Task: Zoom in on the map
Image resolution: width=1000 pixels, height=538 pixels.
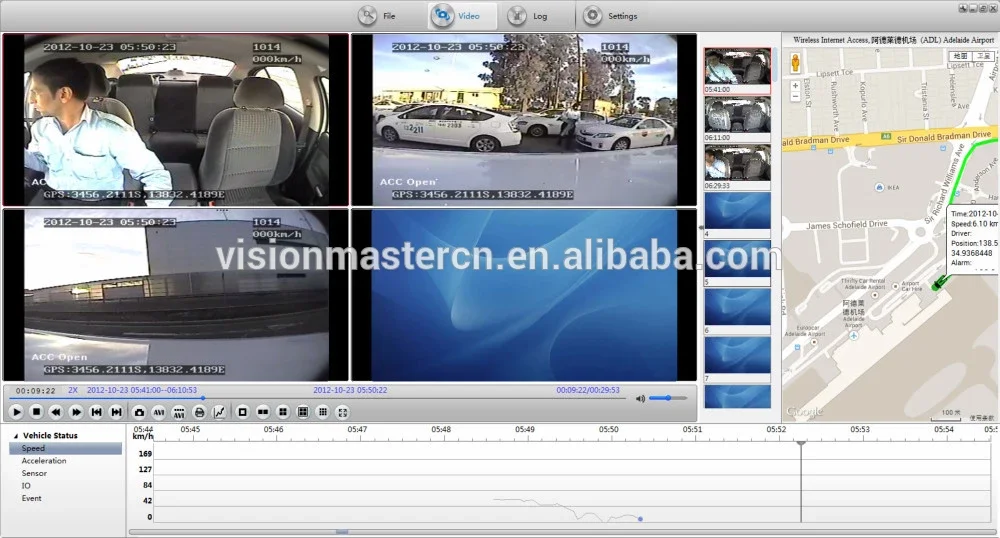Action: pos(795,86)
